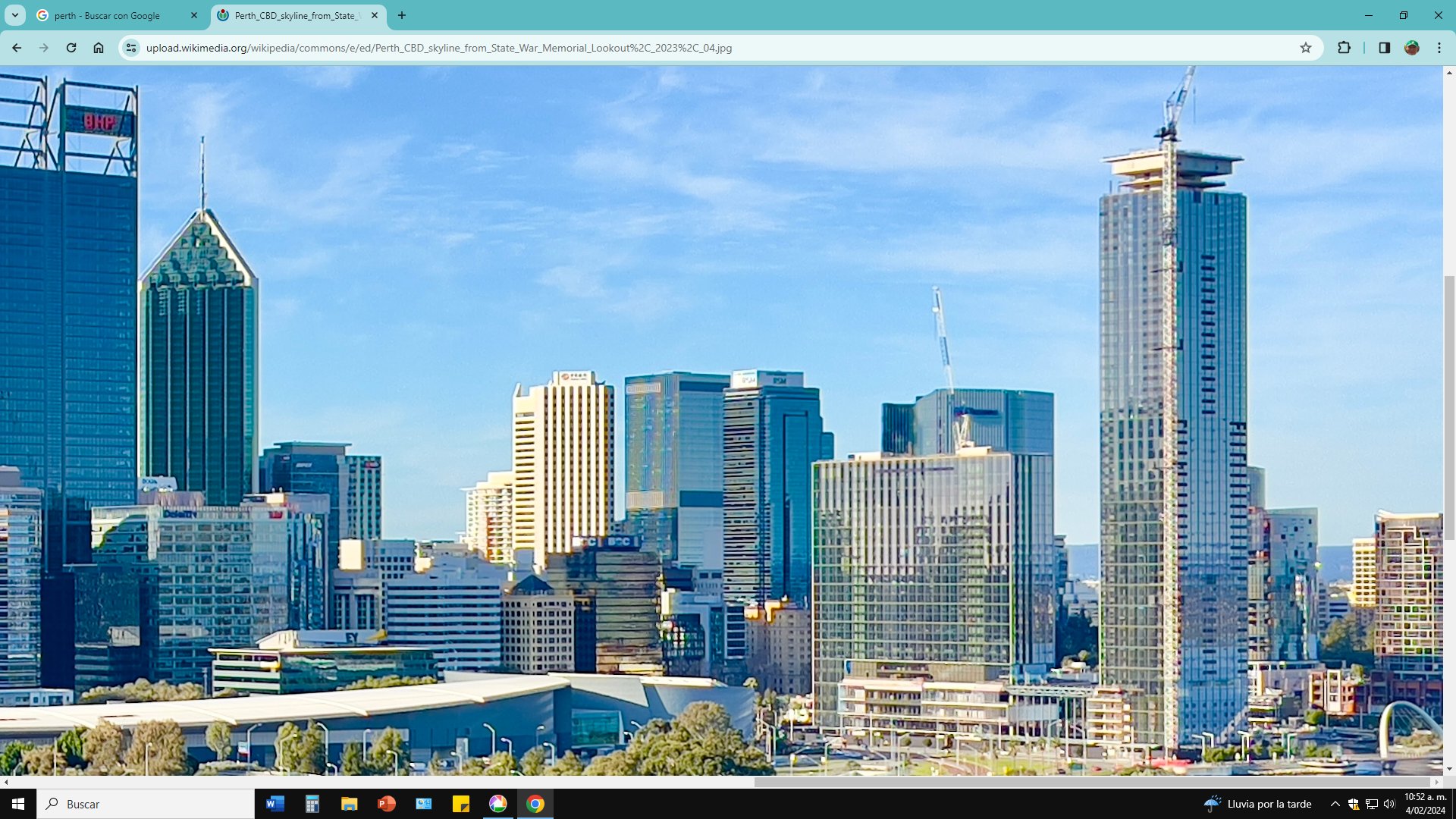The height and width of the screenshot is (819, 1456).
Task: Go back to the previous page
Action: click(x=17, y=47)
